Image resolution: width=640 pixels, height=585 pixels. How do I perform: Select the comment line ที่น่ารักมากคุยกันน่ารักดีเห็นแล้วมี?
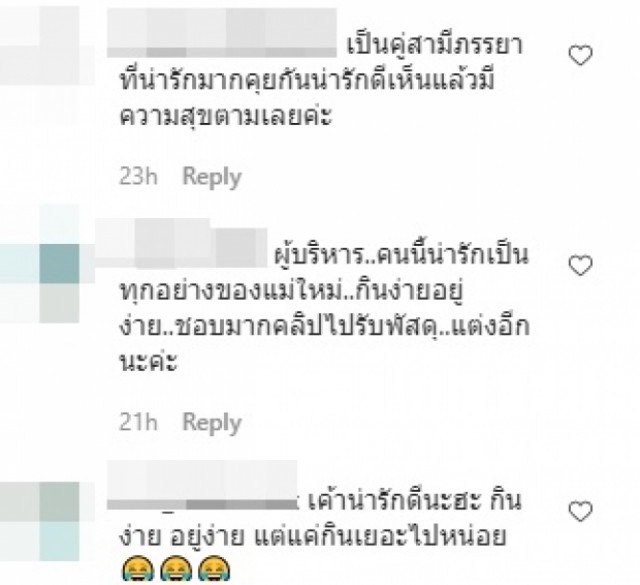[x=307, y=79]
